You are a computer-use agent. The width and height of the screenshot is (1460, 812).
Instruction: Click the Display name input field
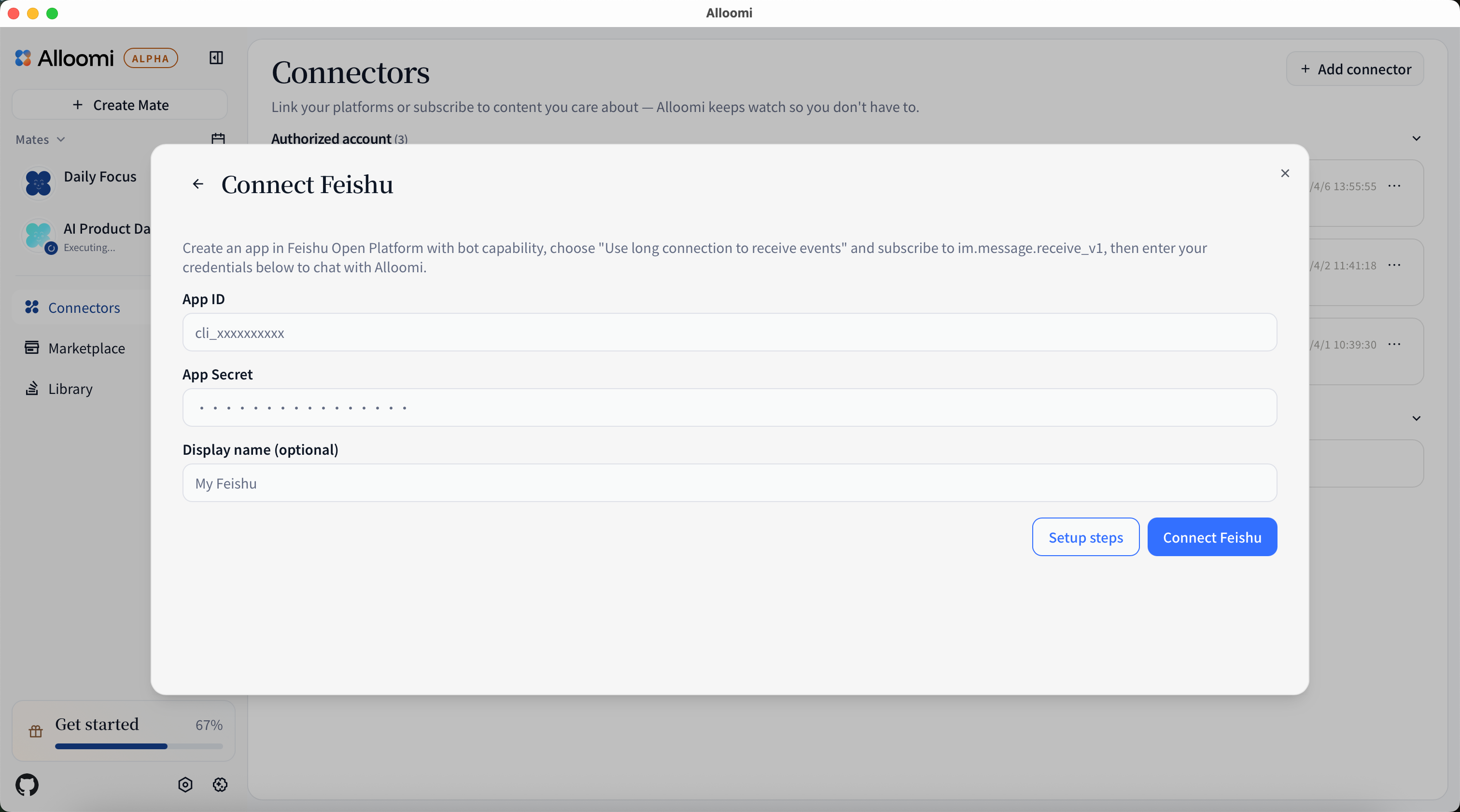pyautogui.click(x=730, y=483)
